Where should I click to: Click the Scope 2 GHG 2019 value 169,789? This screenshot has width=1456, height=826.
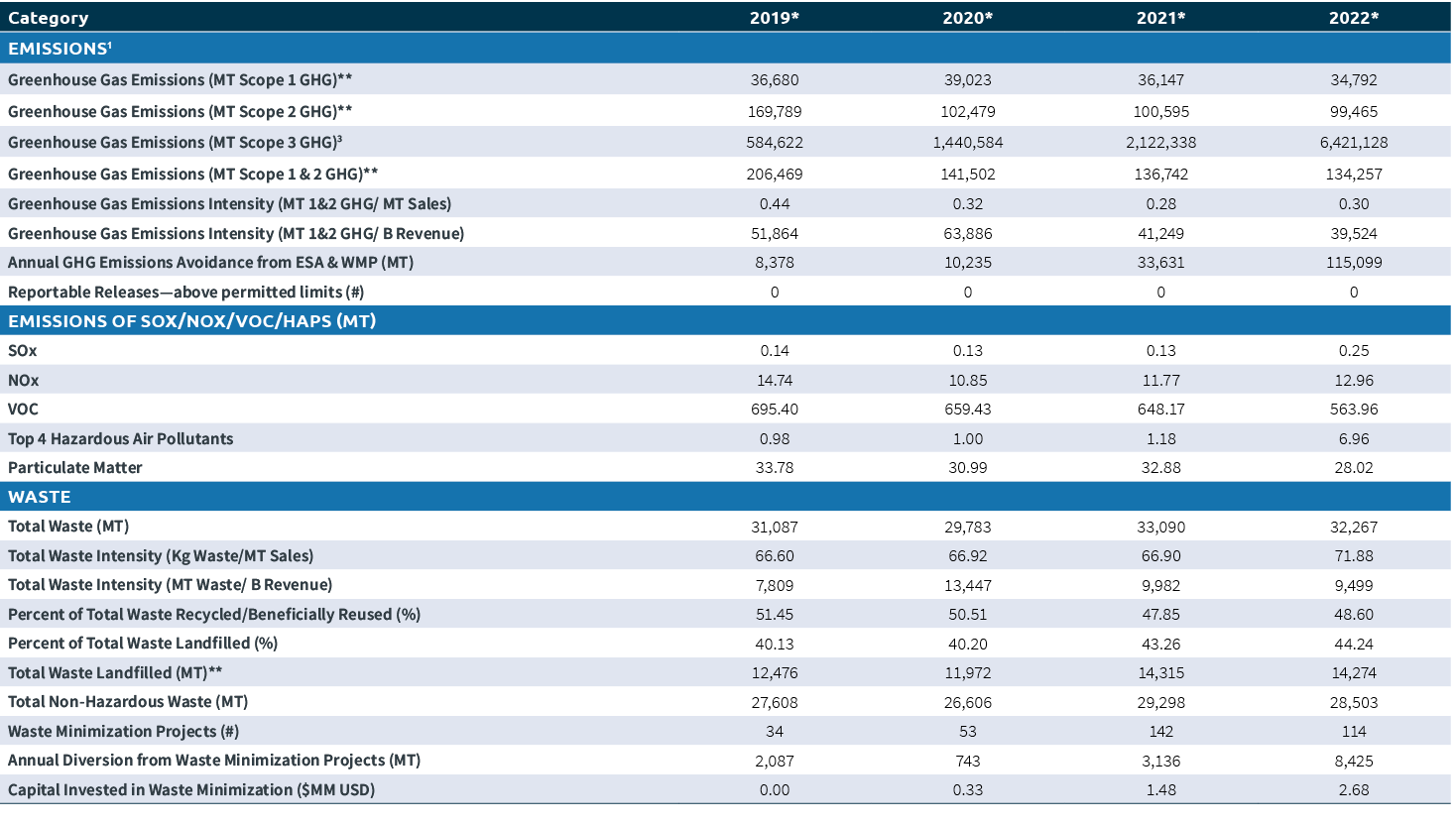tap(774, 112)
